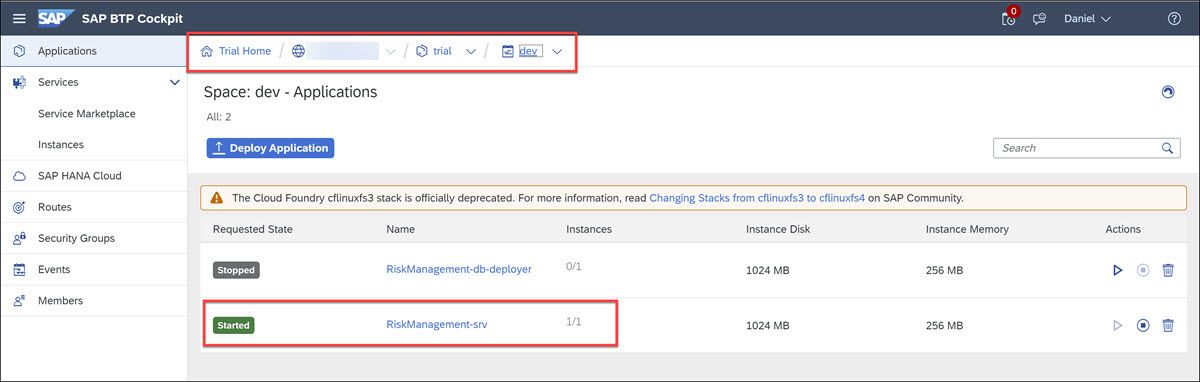Click the Events calendar icon

(x=19, y=269)
